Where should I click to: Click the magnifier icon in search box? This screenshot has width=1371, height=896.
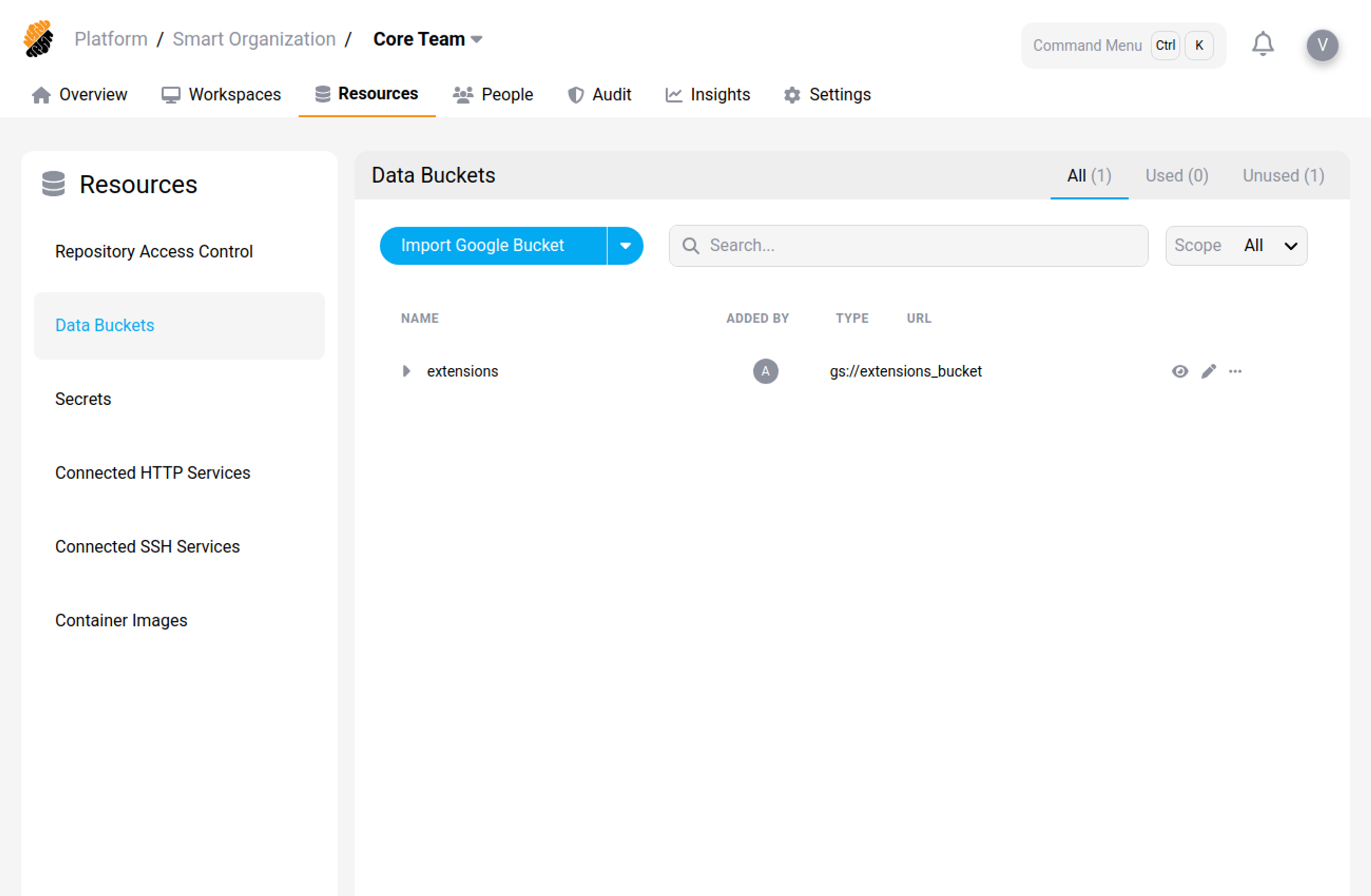point(690,246)
